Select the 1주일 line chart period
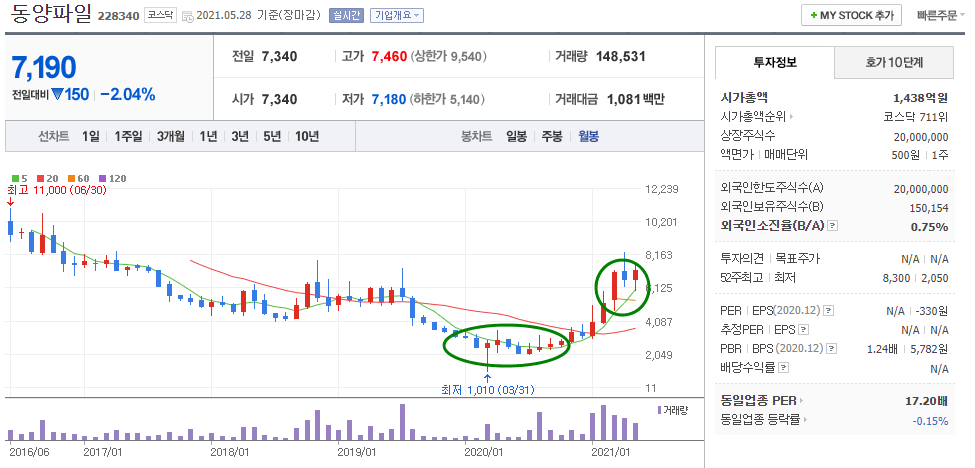 click(x=128, y=136)
